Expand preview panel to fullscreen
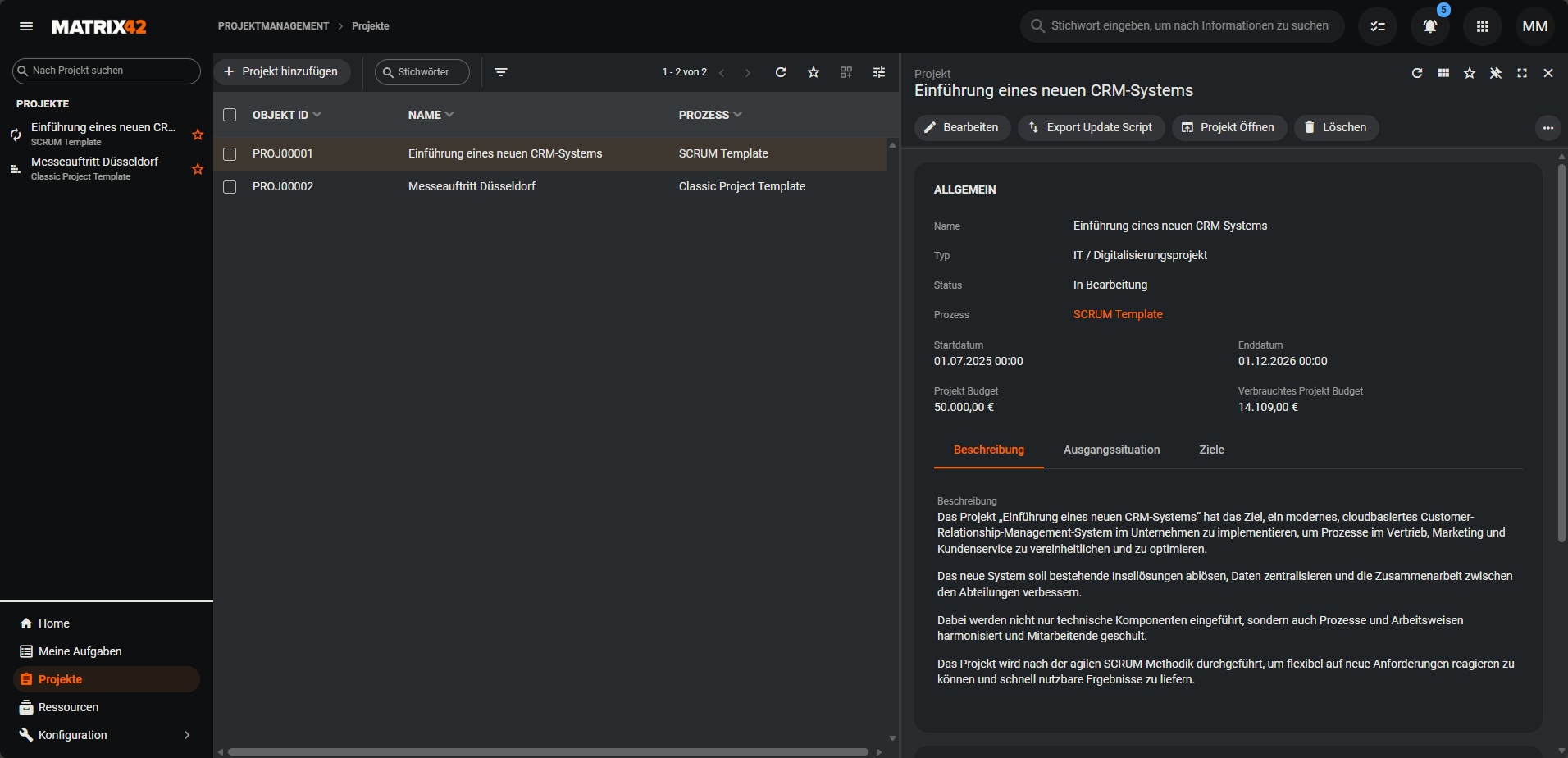Screen dimensions: 1568x758 [1522, 73]
